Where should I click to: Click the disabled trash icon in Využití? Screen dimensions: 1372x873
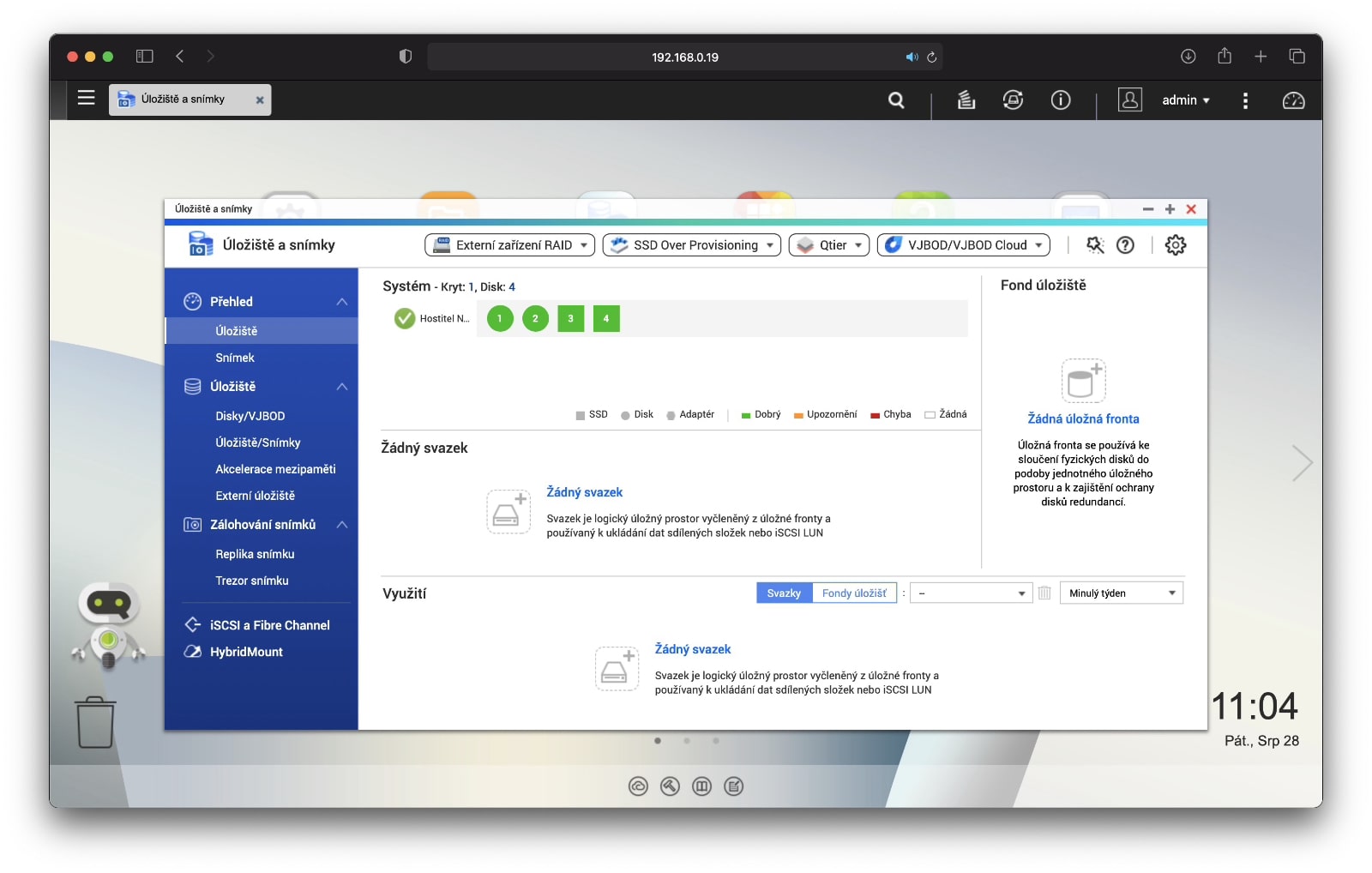1044,593
